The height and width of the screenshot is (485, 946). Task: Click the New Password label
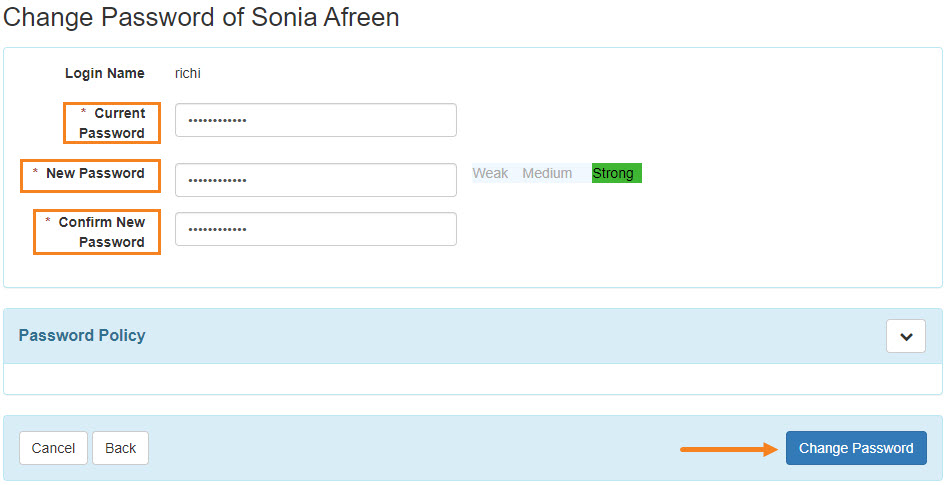click(95, 174)
